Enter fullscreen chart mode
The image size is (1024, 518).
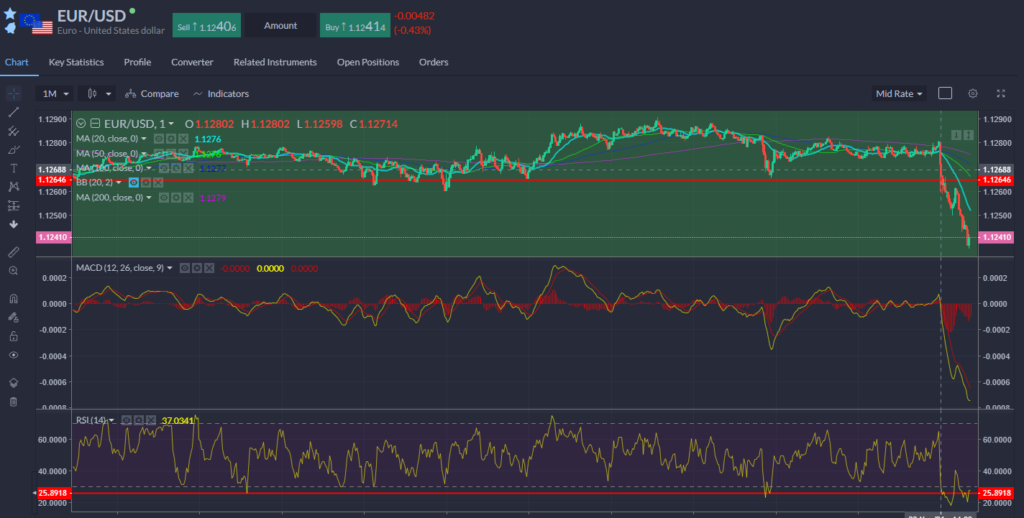click(x=1001, y=93)
